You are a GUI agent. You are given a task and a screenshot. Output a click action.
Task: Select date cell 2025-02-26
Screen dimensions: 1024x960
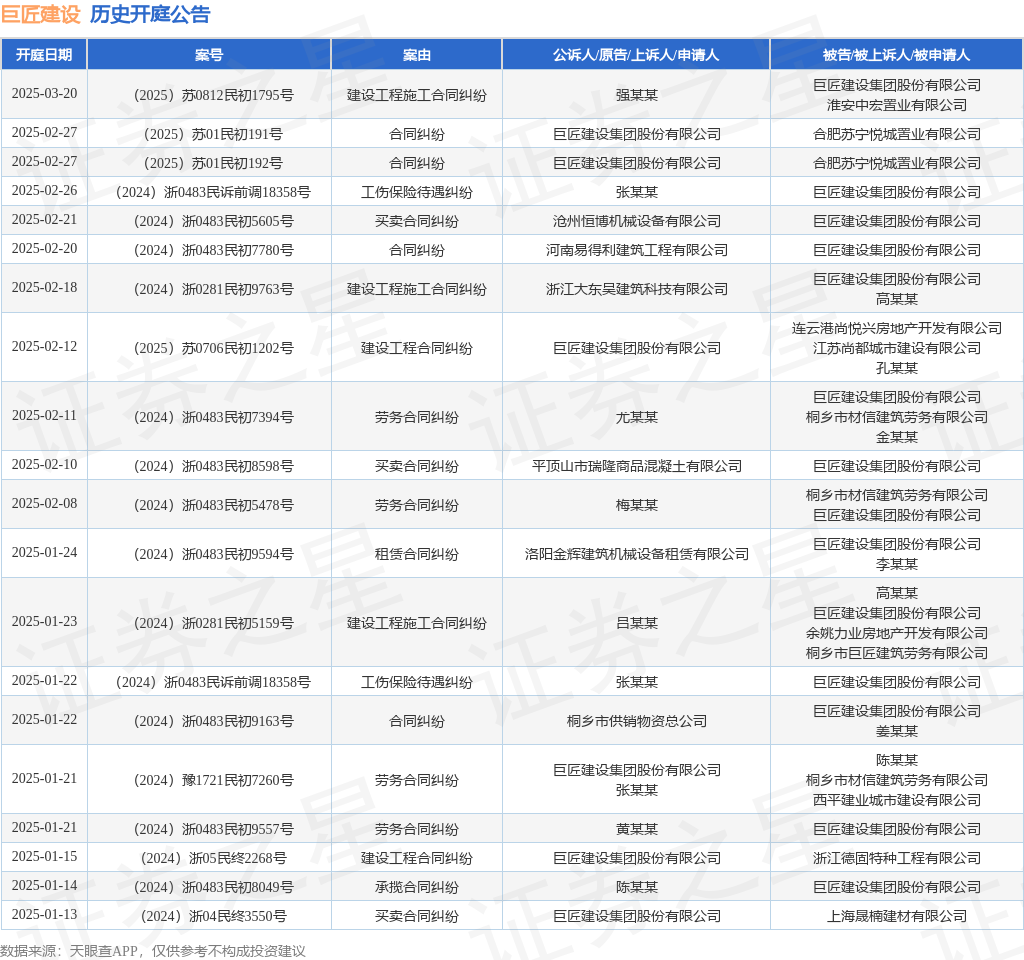(x=44, y=191)
